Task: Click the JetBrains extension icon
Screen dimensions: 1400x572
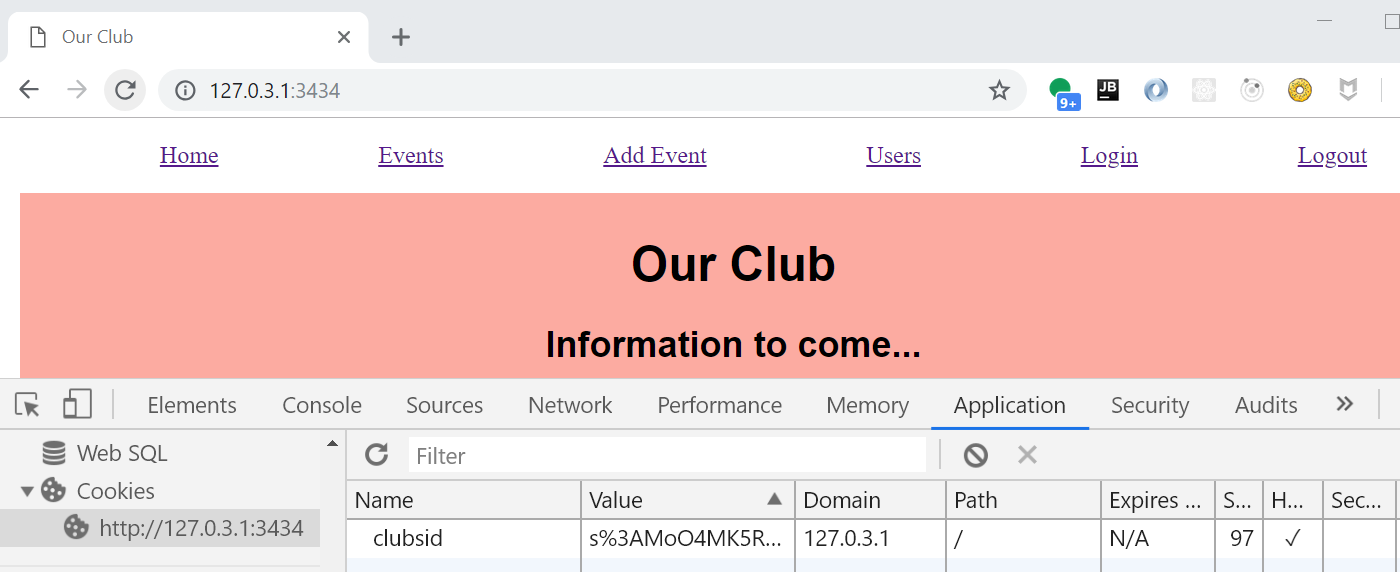Action: [1107, 90]
